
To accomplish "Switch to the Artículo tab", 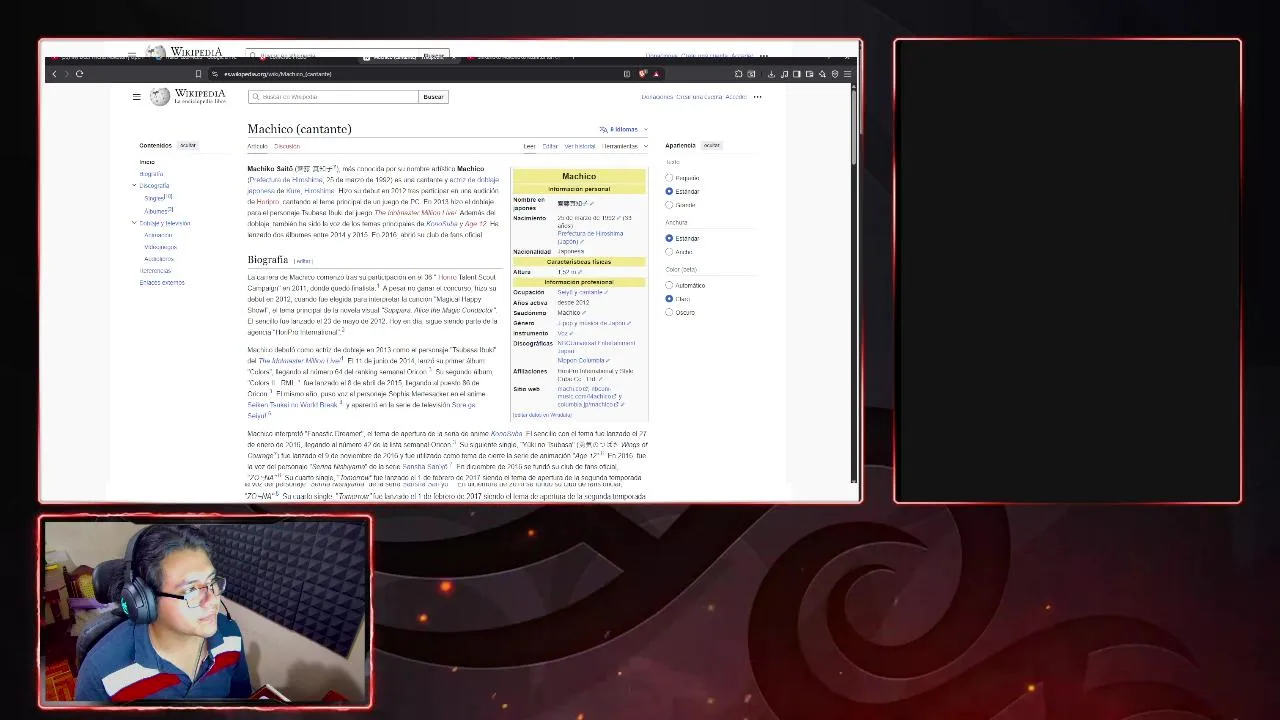I will tap(257, 146).
